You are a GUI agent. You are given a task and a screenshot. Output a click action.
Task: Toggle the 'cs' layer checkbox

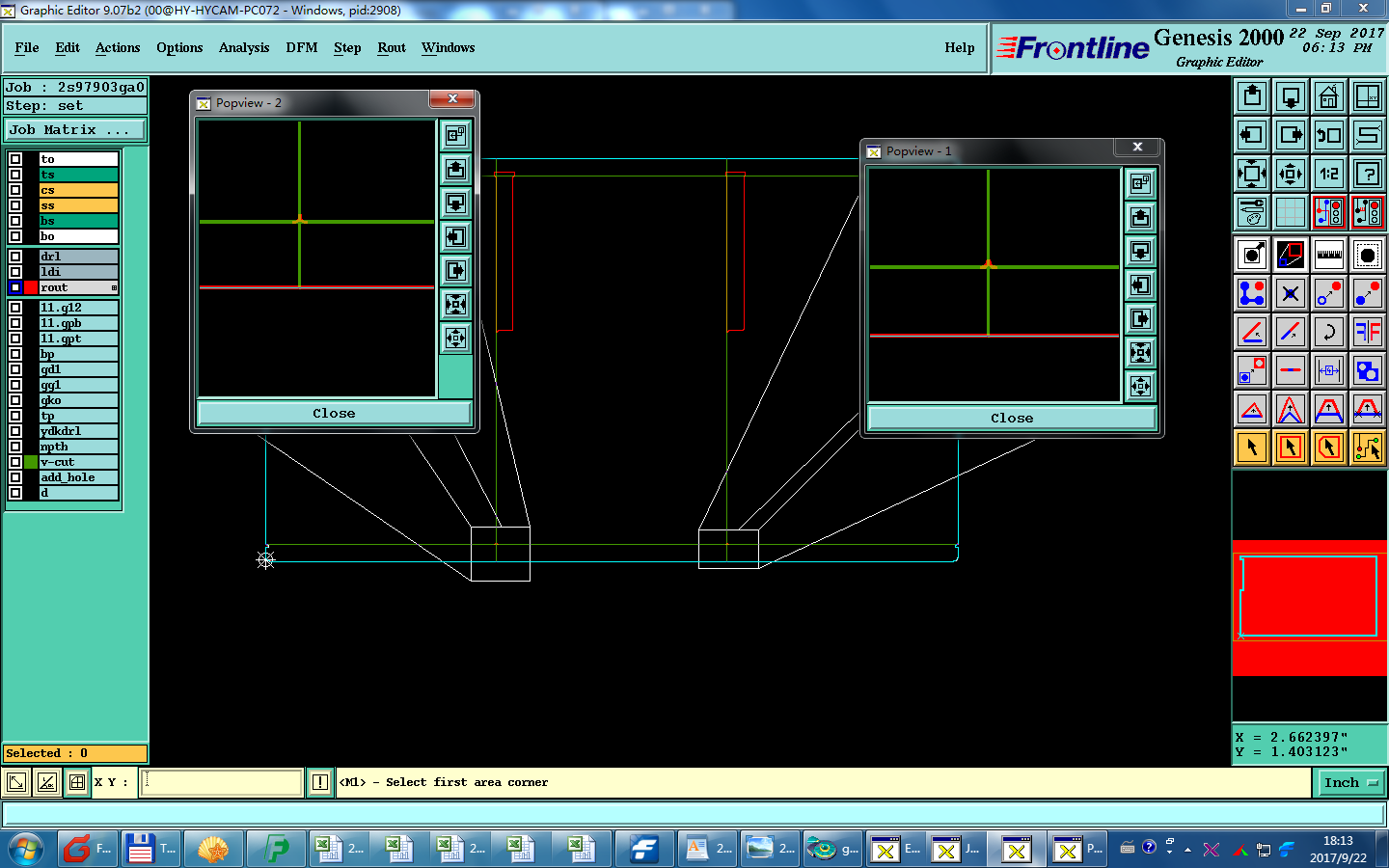click(15, 190)
